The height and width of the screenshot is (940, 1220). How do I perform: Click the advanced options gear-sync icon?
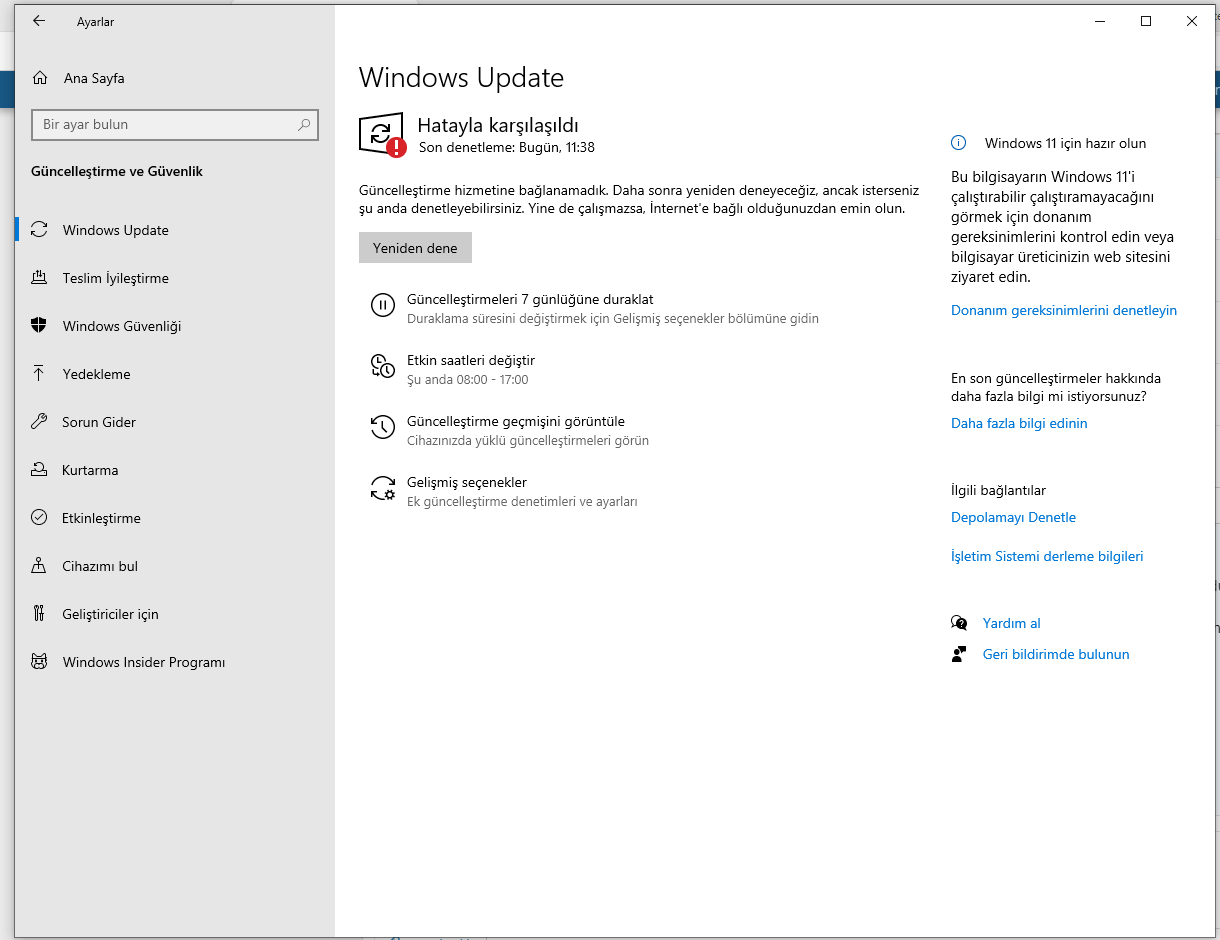383,488
